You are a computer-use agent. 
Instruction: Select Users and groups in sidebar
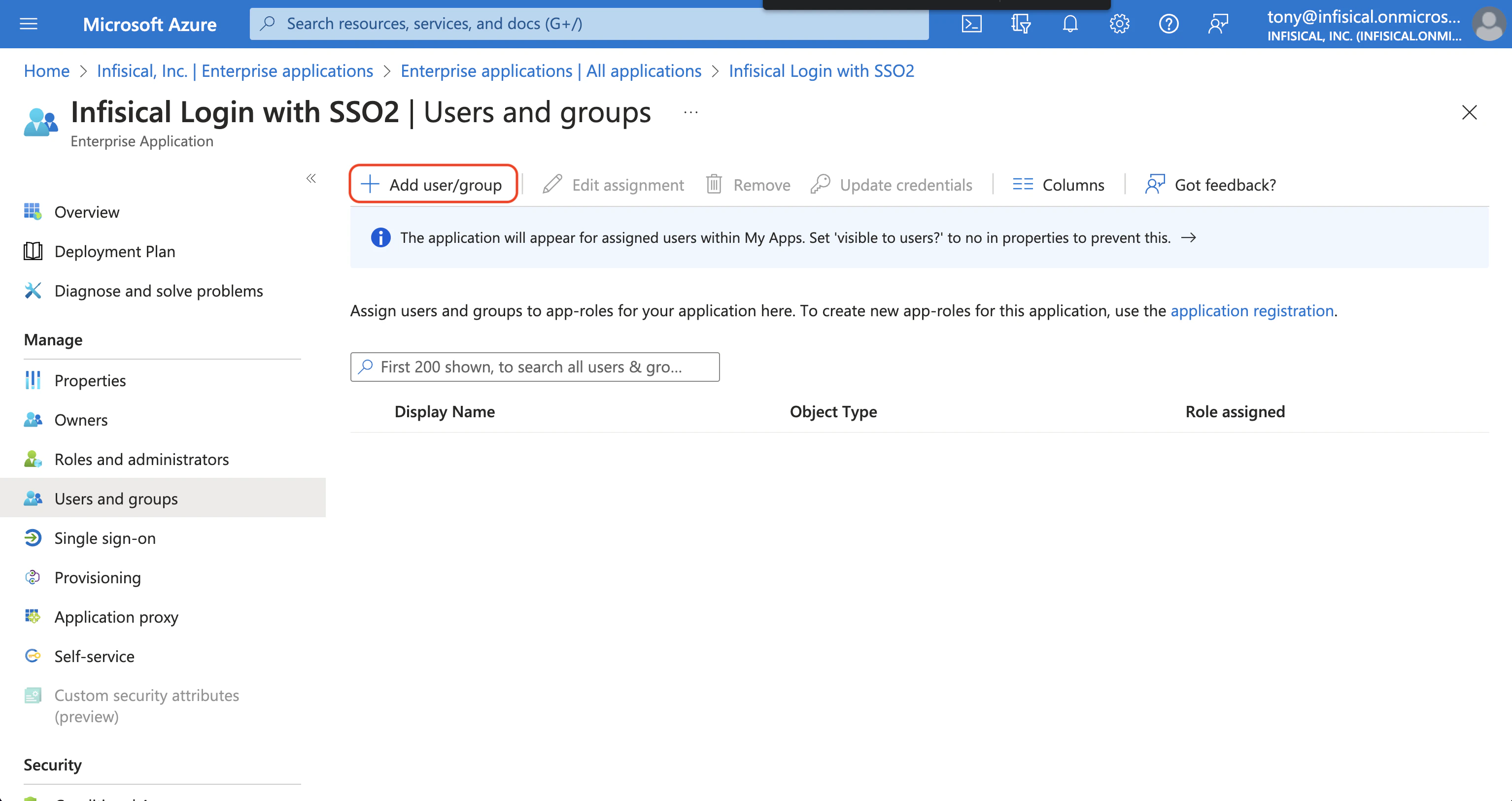[x=163, y=498]
